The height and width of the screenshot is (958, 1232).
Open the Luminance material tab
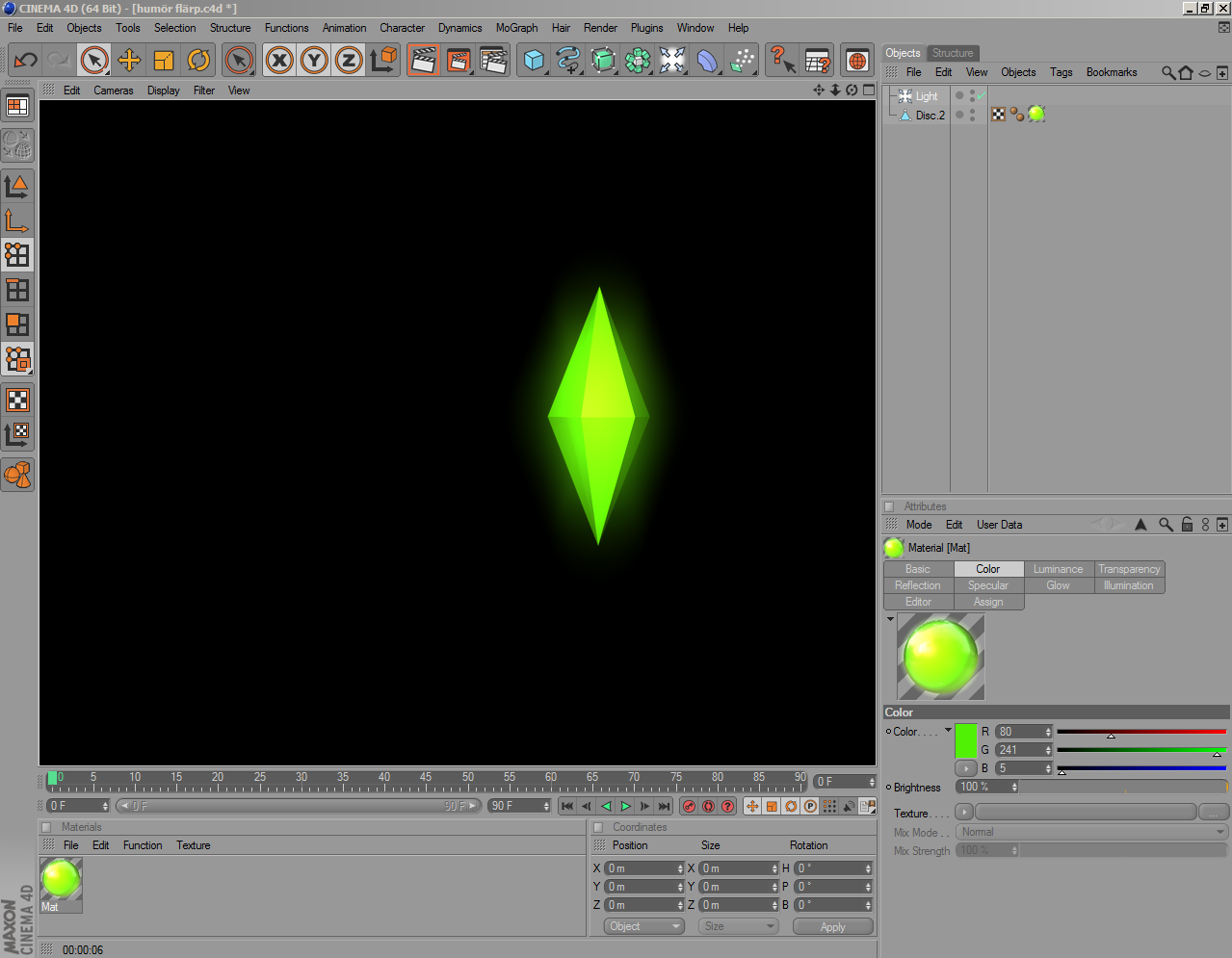[x=1059, y=569]
